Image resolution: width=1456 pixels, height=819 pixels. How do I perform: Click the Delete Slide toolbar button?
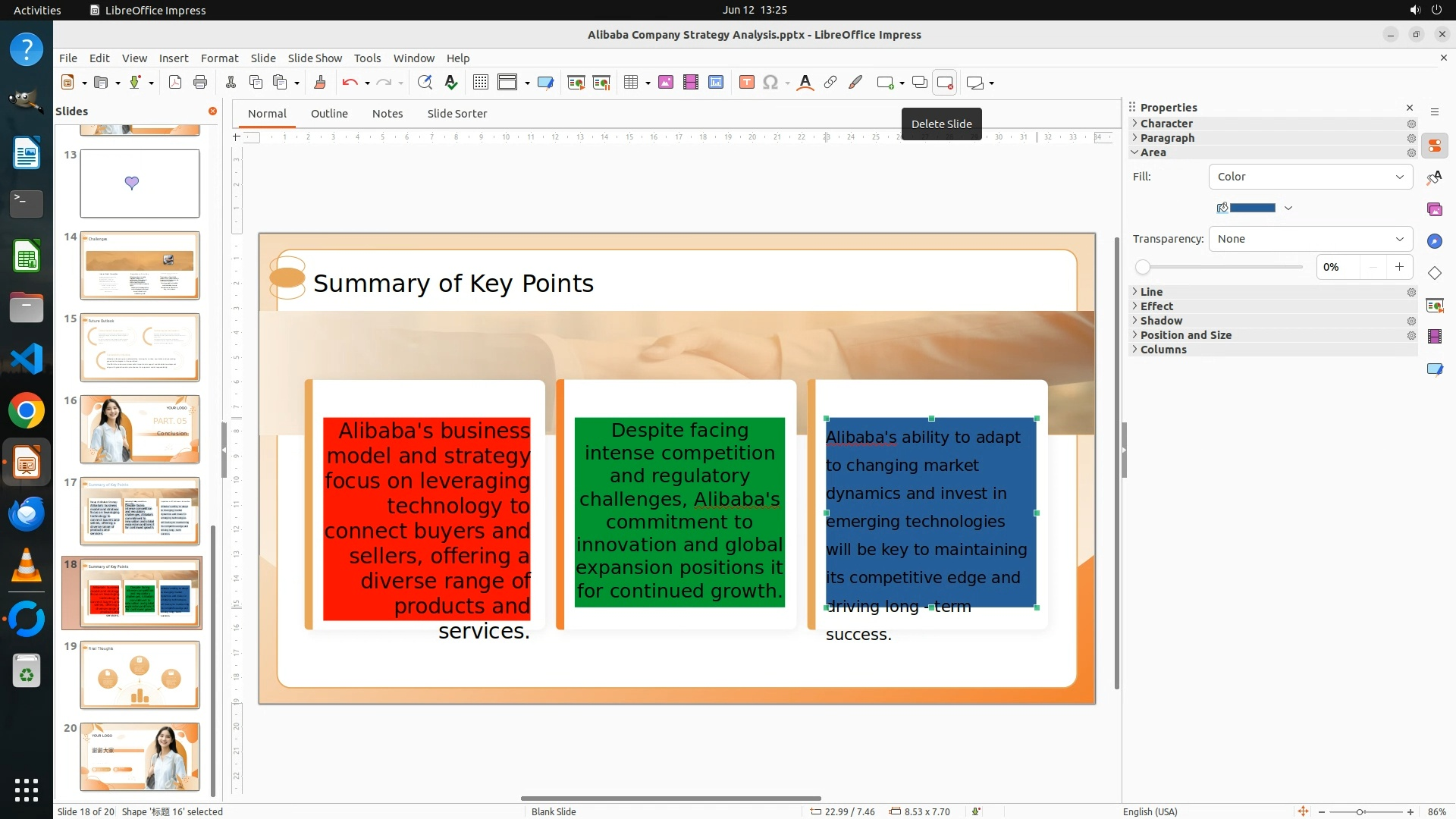[x=945, y=83]
